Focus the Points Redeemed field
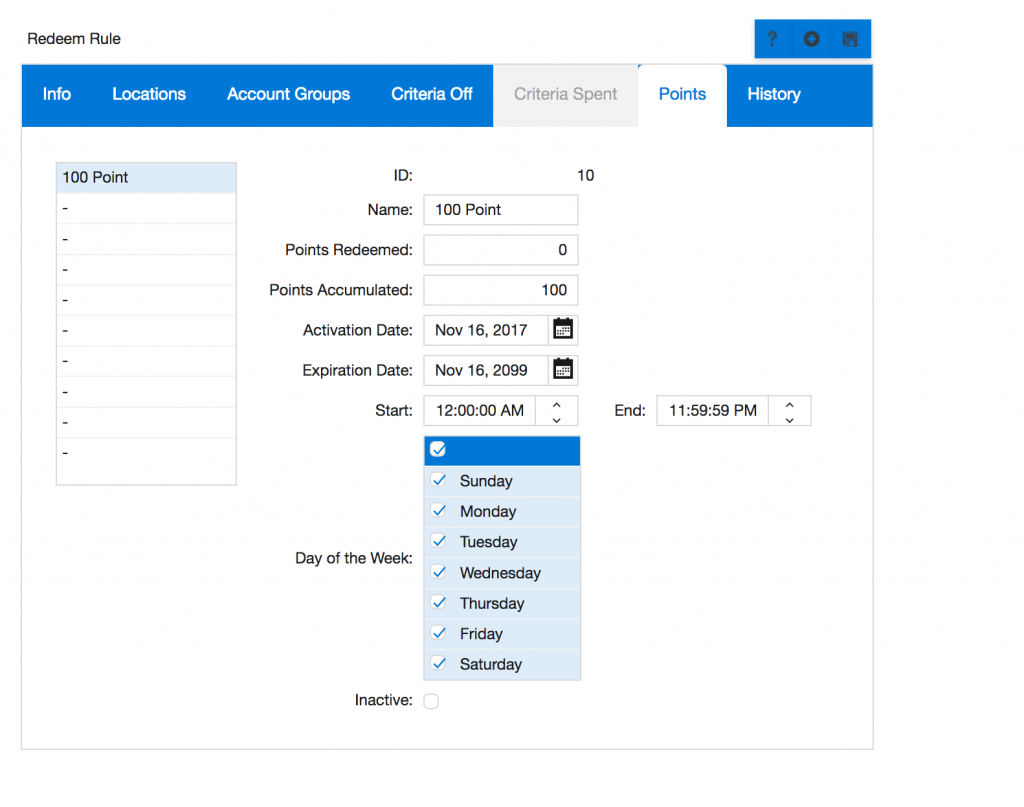 pyautogui.click(x=501, y=250)
